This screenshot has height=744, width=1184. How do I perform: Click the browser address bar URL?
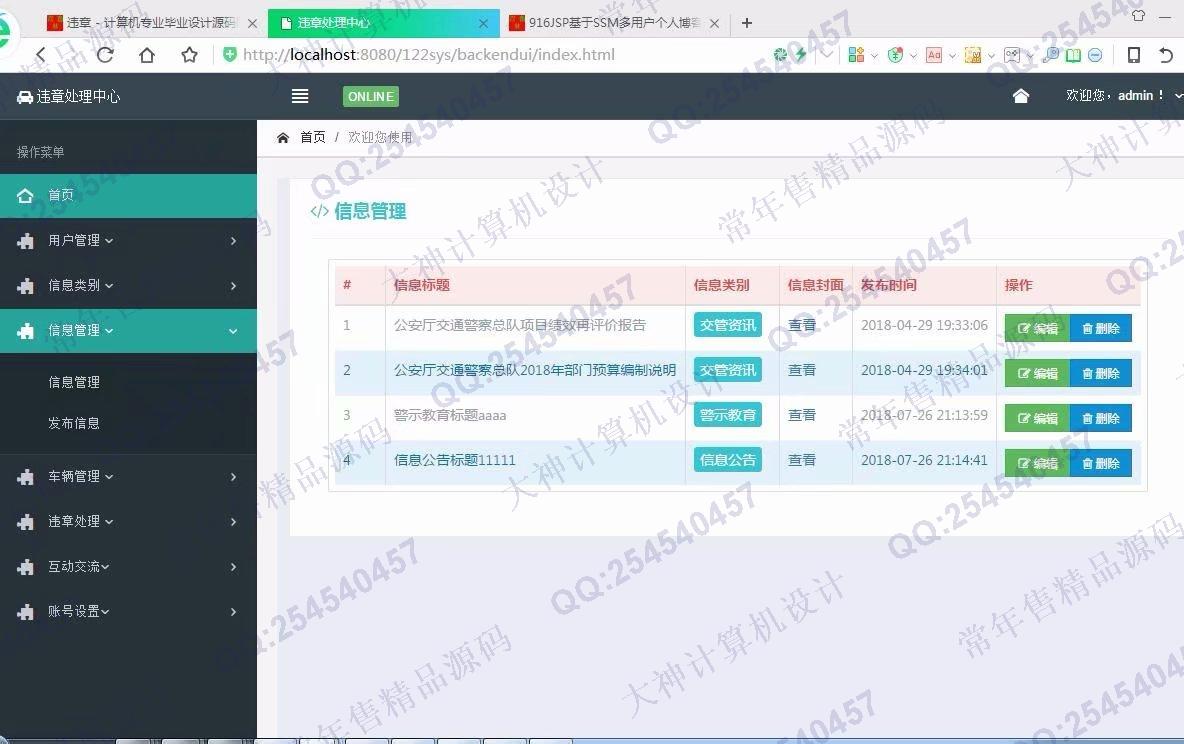[x=429, y=54]
